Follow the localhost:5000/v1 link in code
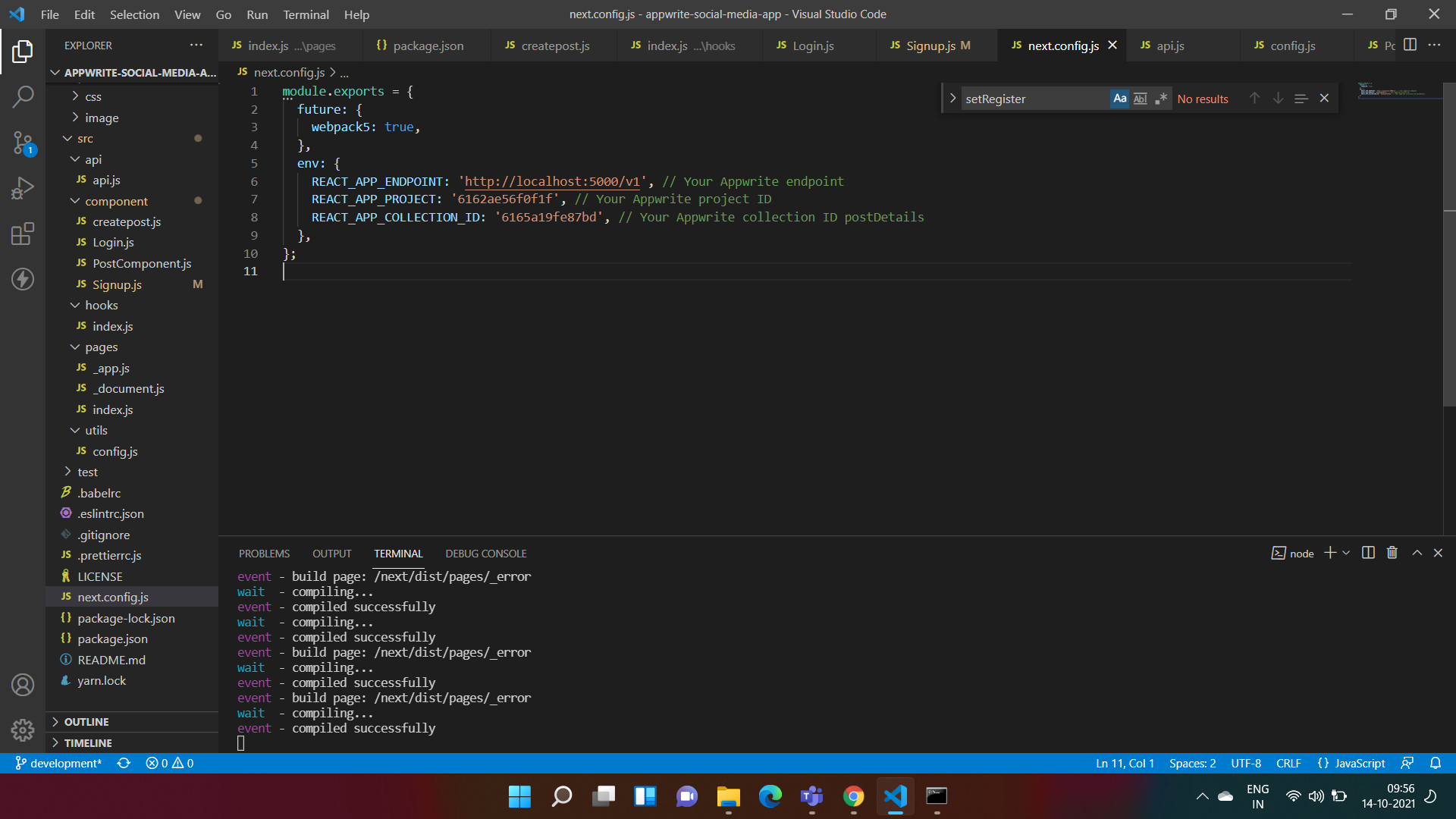The height and width of the screenshot is (819, 1456). tap(552, 181)
